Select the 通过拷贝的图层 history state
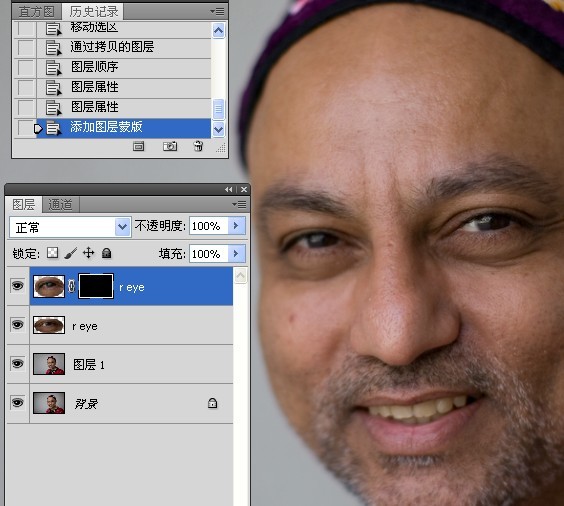Screen dimensions: 564x506 (x=112, y=47)
